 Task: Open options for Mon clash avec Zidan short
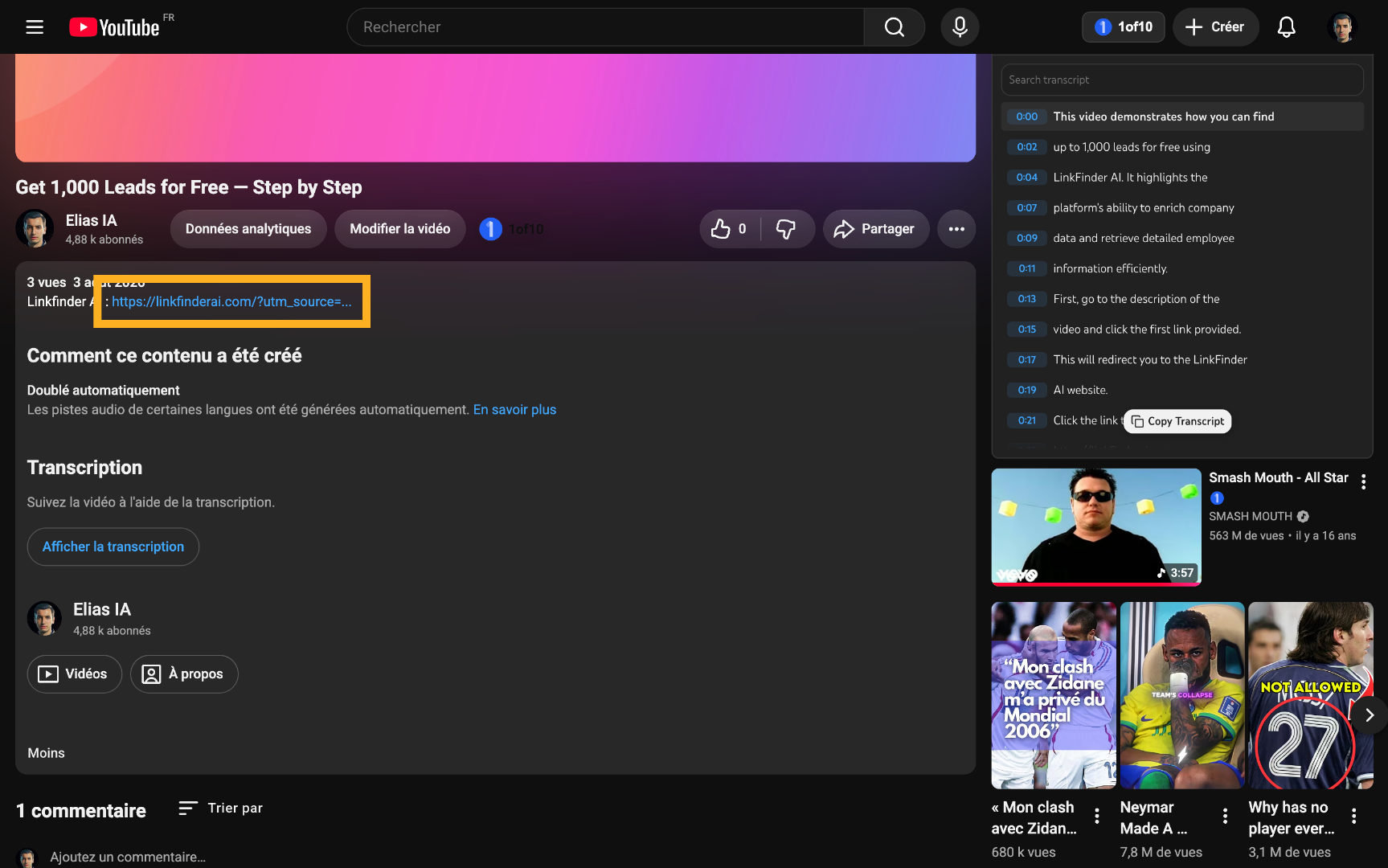pyautogui.click(x=1097, y=817)
